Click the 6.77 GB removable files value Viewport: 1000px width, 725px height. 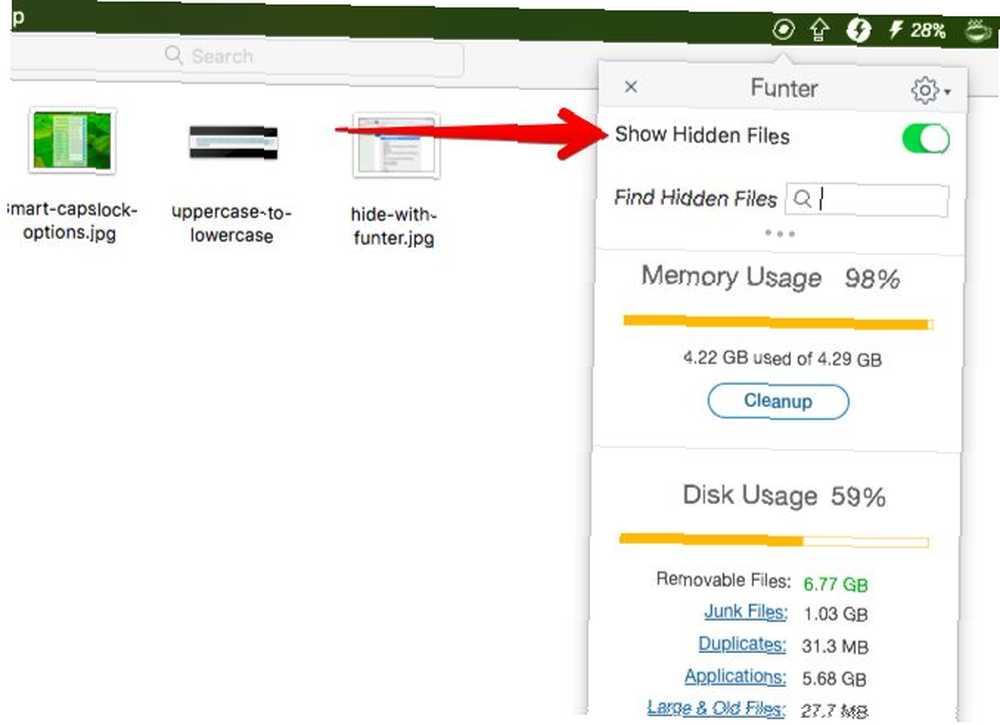pyautogui.click(x=835, y=584)
